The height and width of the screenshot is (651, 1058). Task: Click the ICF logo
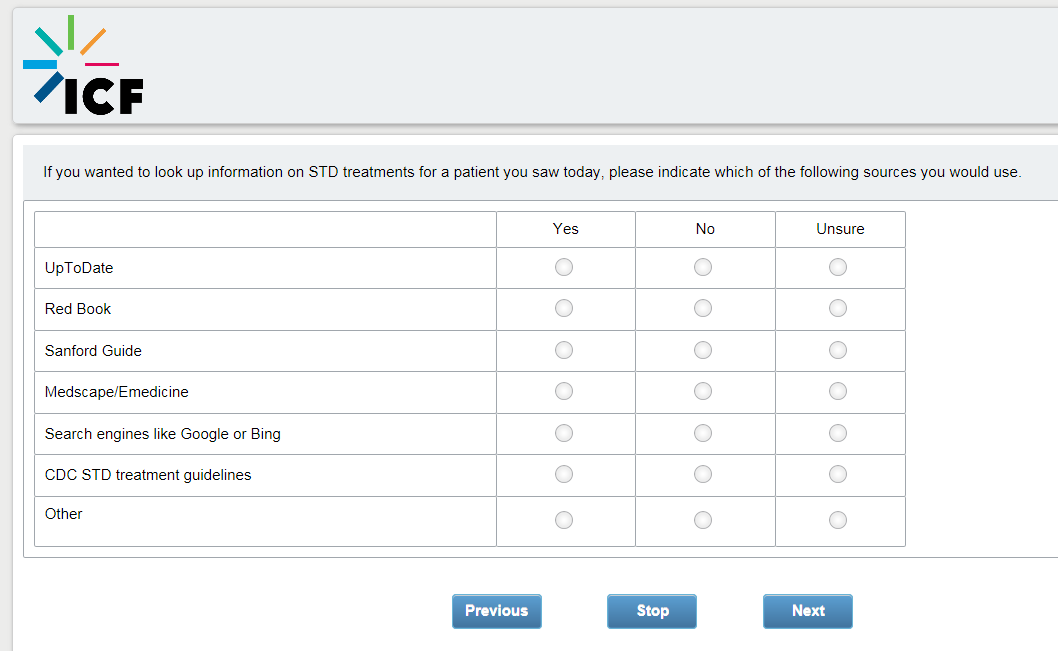(83, 65)
